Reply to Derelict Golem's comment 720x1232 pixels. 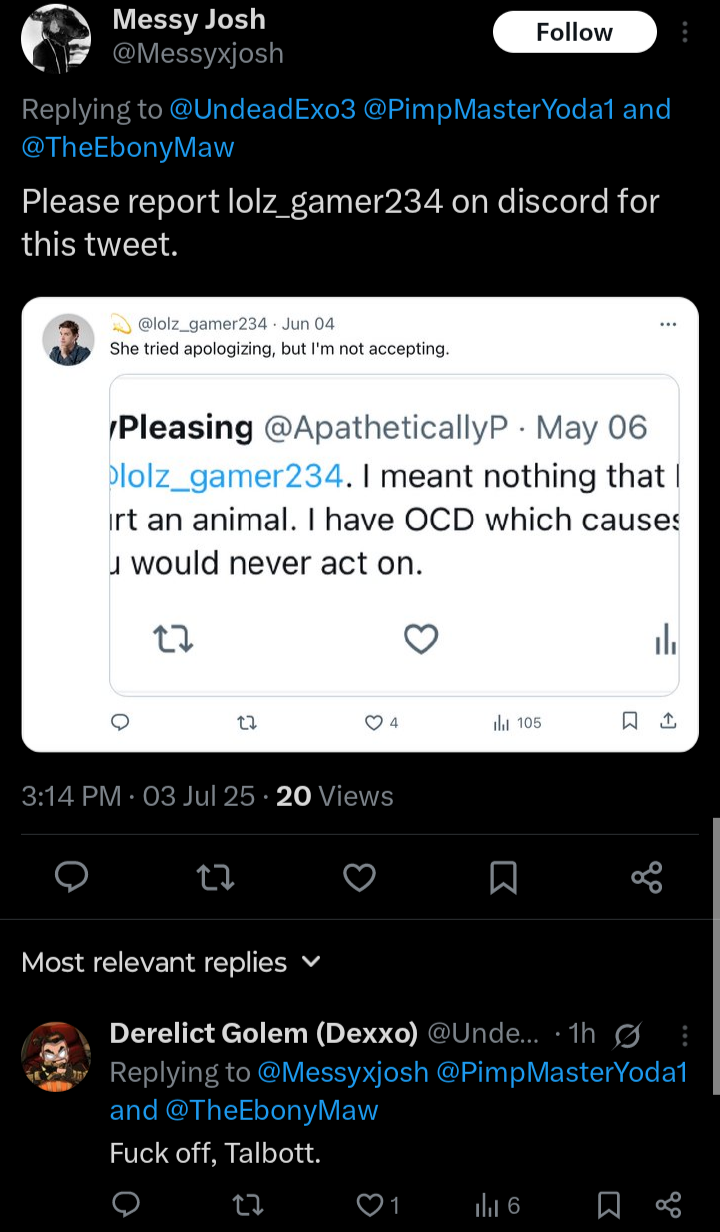(x=125, y=1204)
